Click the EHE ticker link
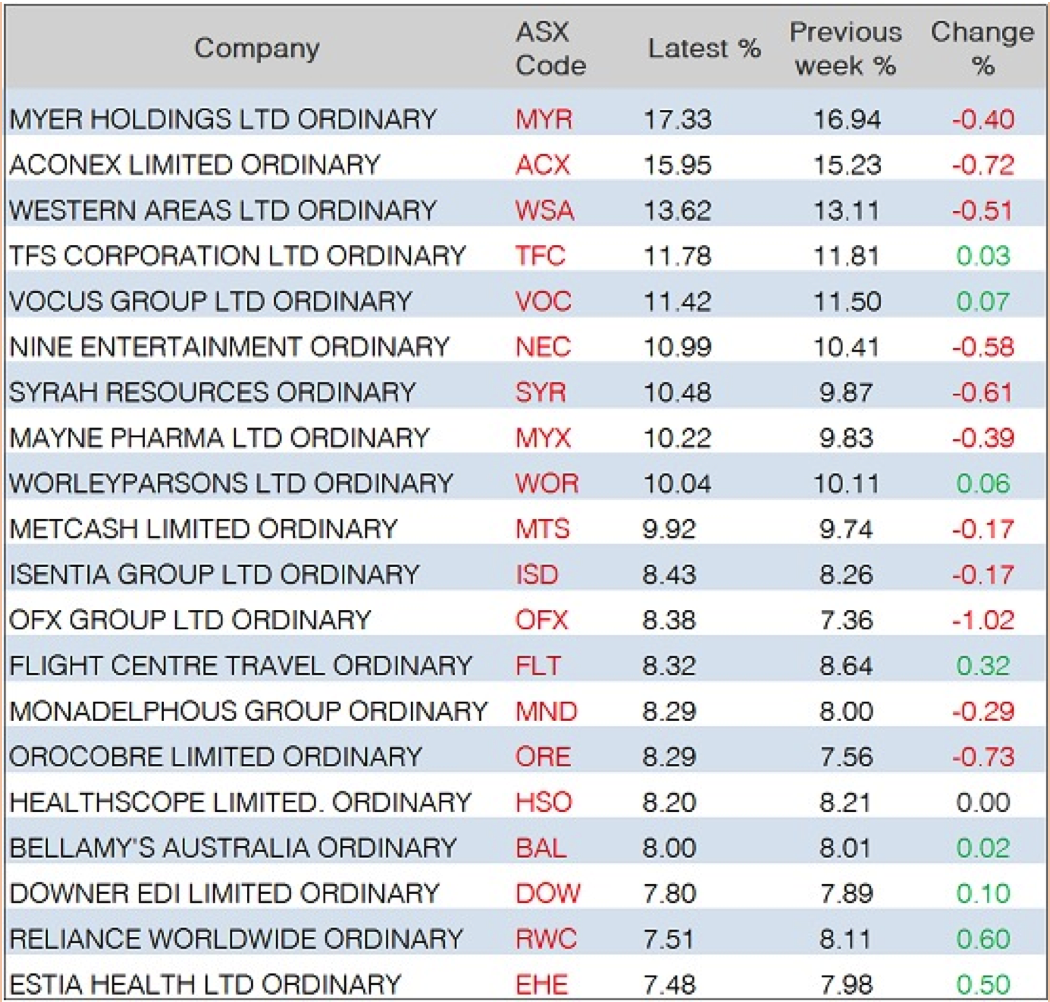Screen dimensions: 1050x1002 tap(541, 985)
